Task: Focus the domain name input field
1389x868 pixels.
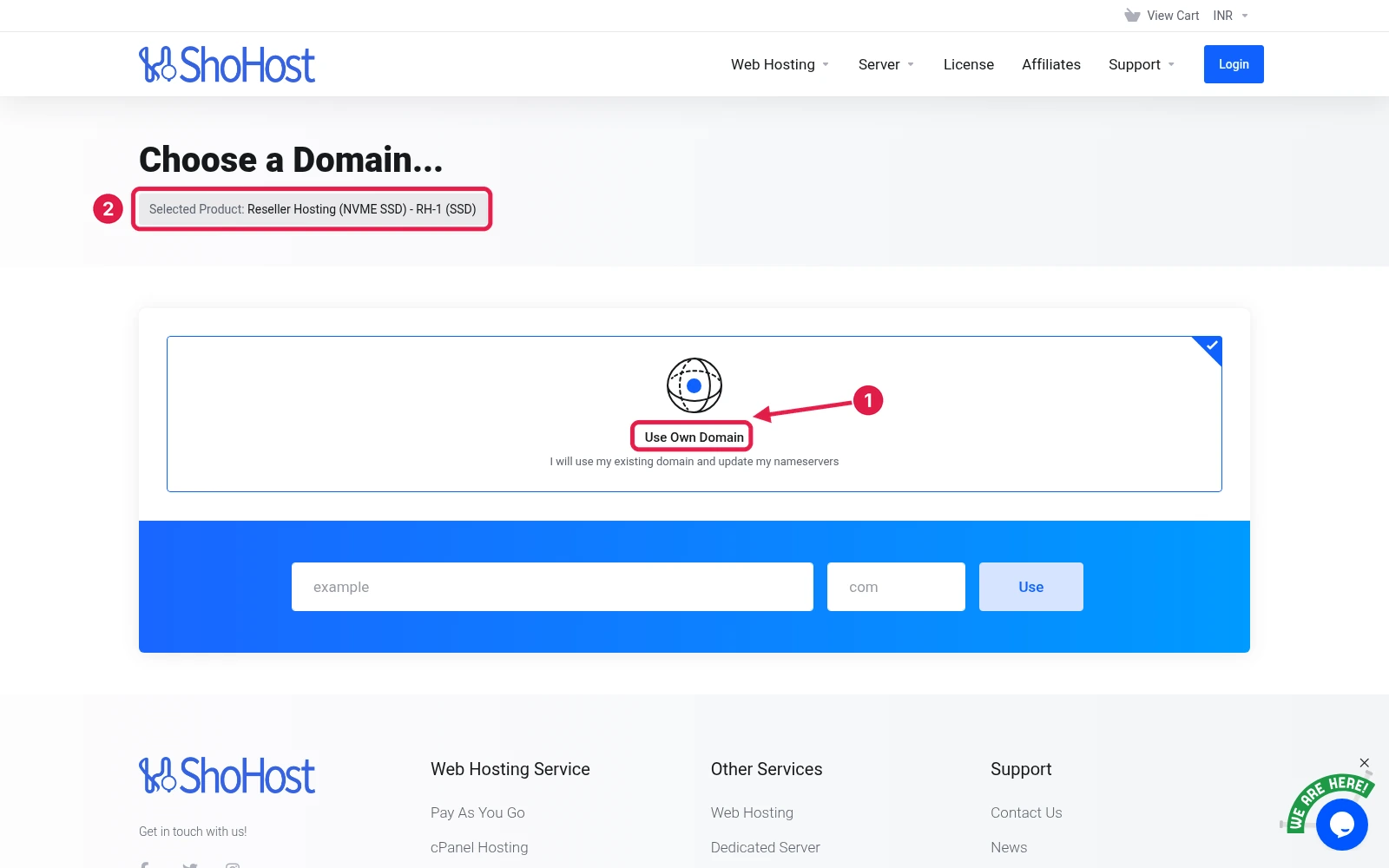Action: point(552,587)
